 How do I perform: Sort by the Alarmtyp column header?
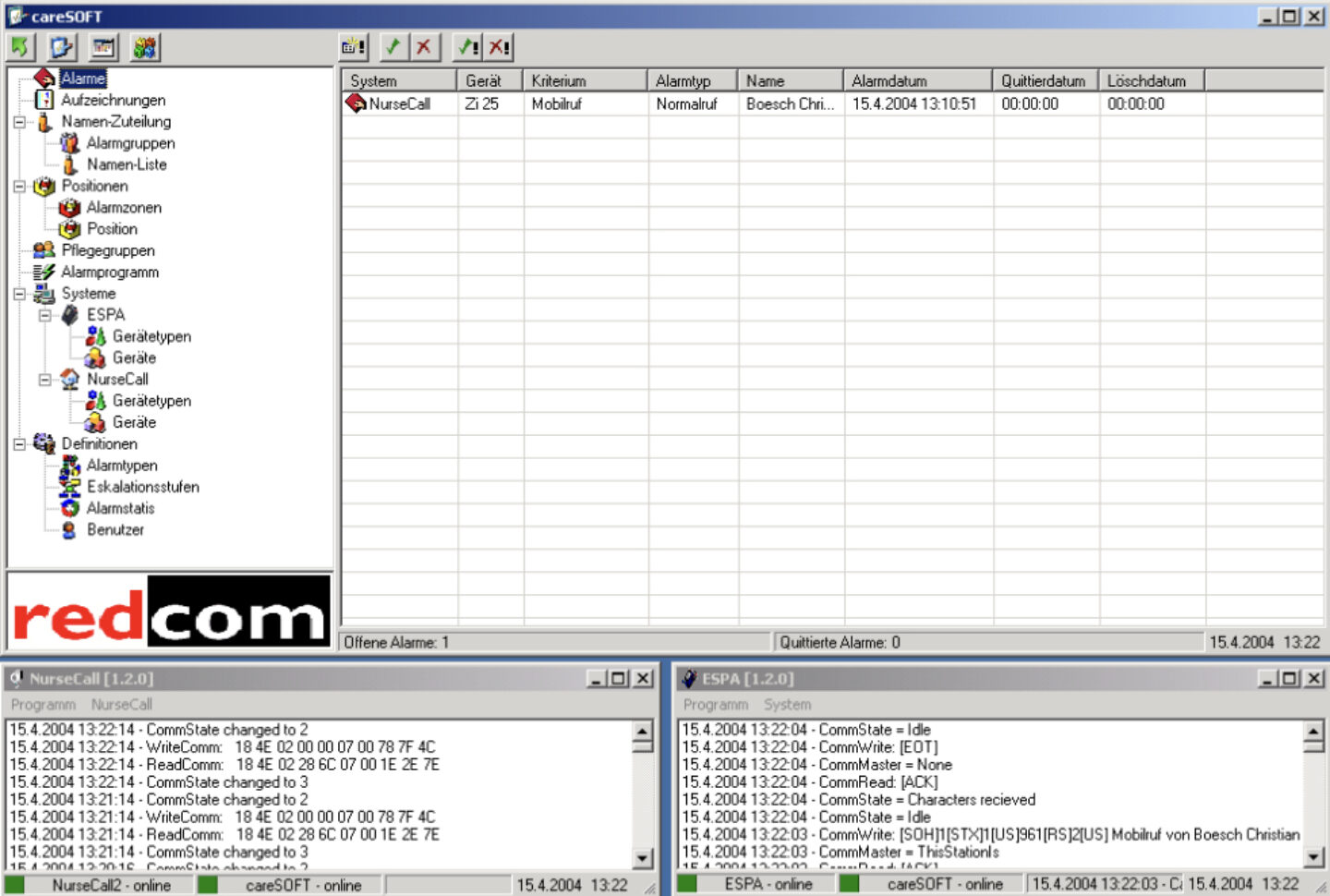coord(693,80)
